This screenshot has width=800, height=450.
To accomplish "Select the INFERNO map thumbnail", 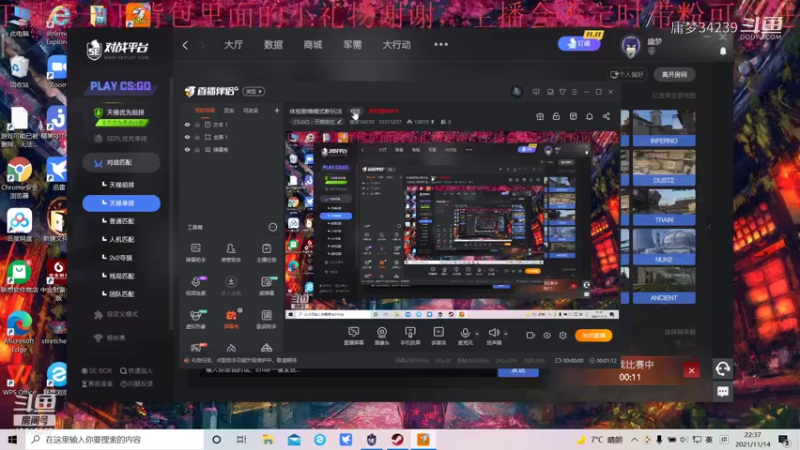I will click(x=663, y=128).
